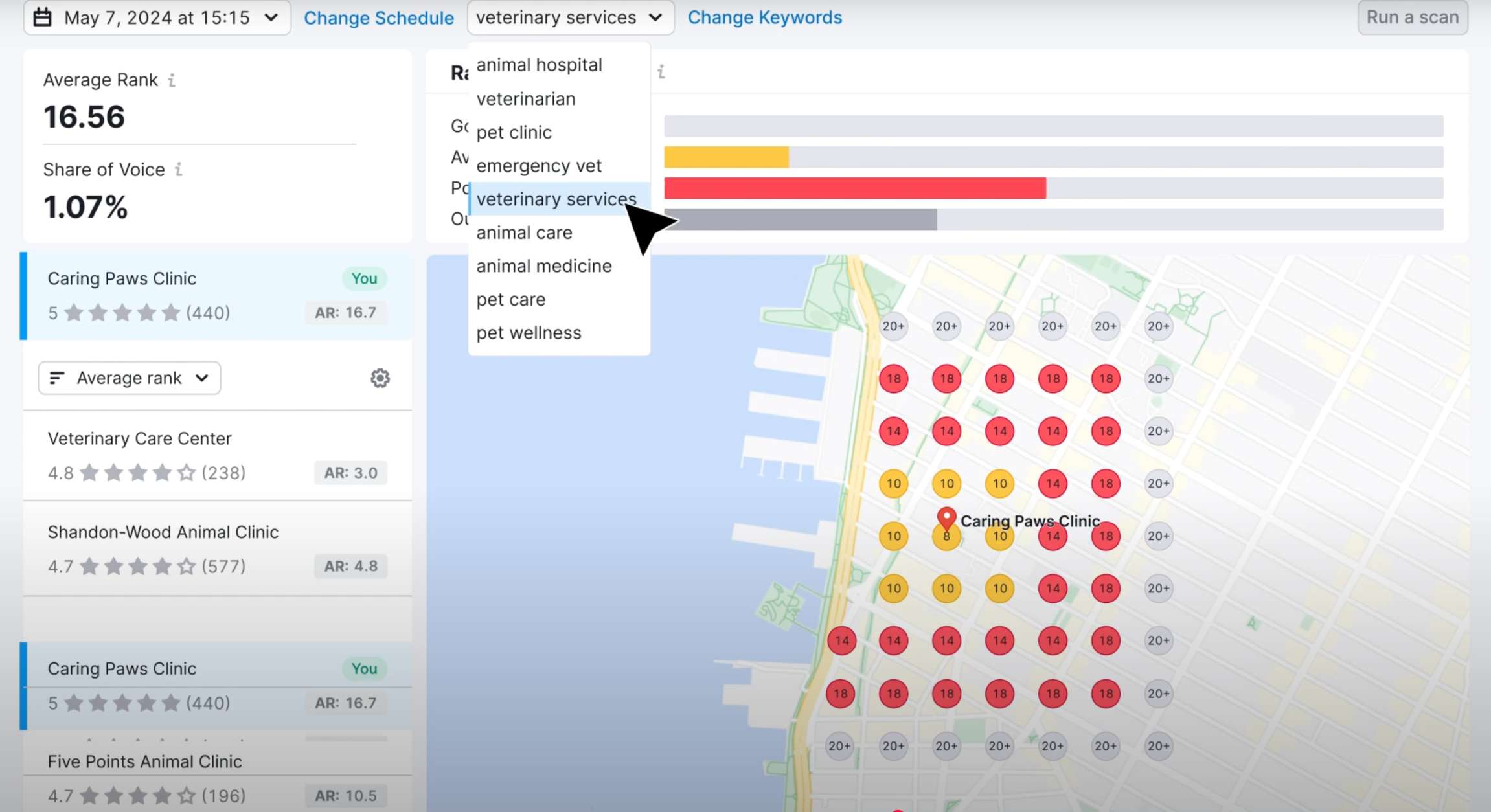This screenshot has height=812, width=1491.
Task: Click the Caring Paws Clinic map pin
Action: 946,519
